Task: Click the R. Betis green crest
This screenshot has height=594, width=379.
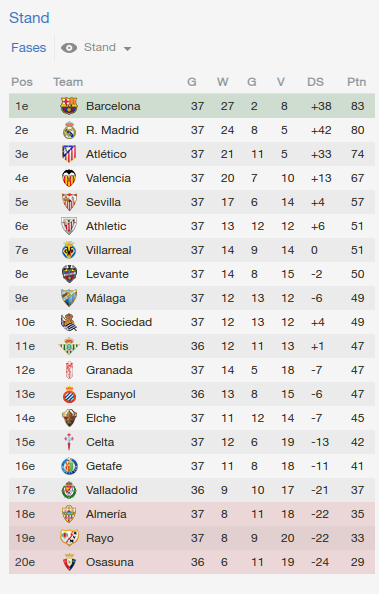Action: 69,346
